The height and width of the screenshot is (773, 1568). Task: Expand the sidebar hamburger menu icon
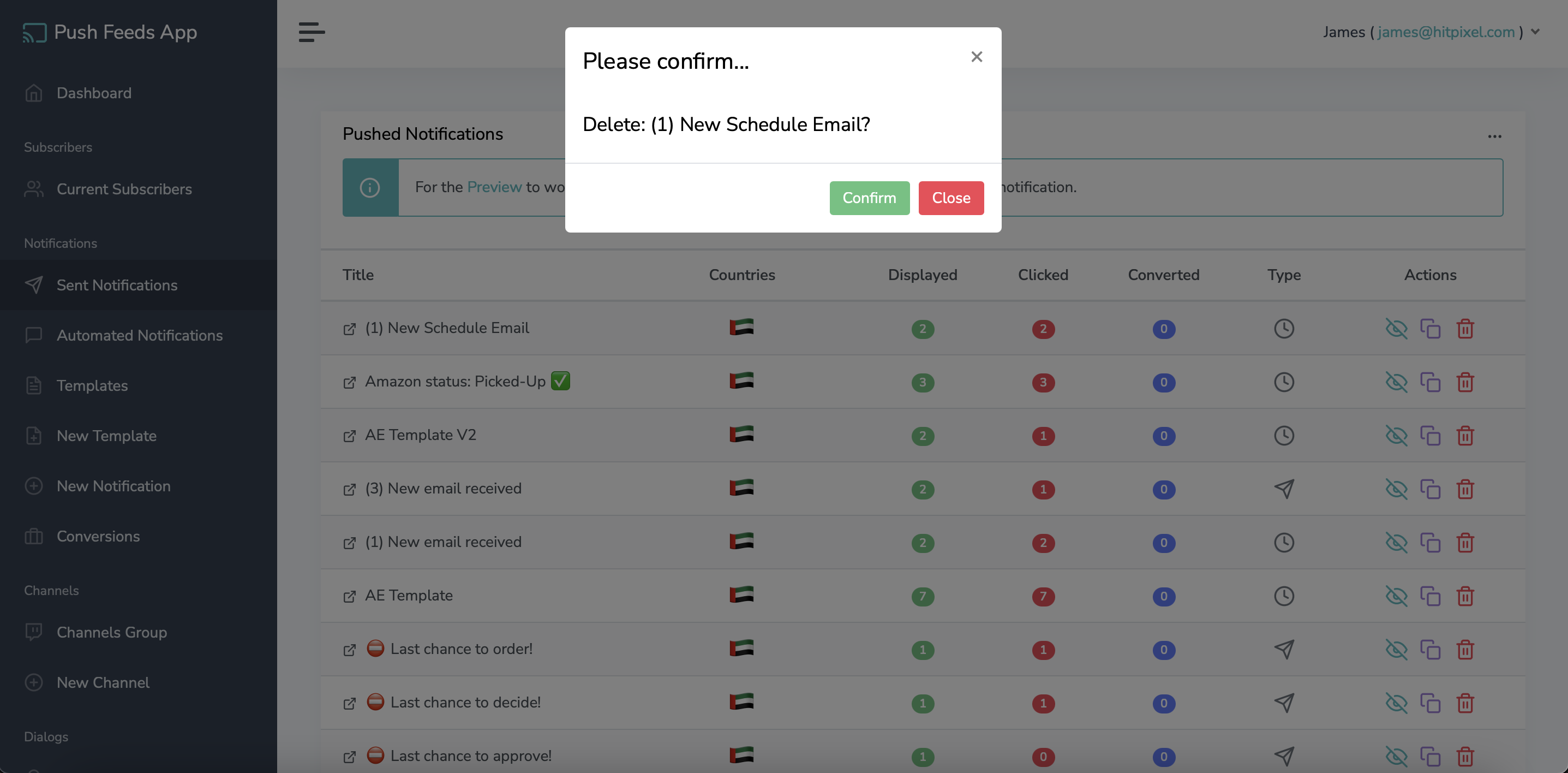312,32
